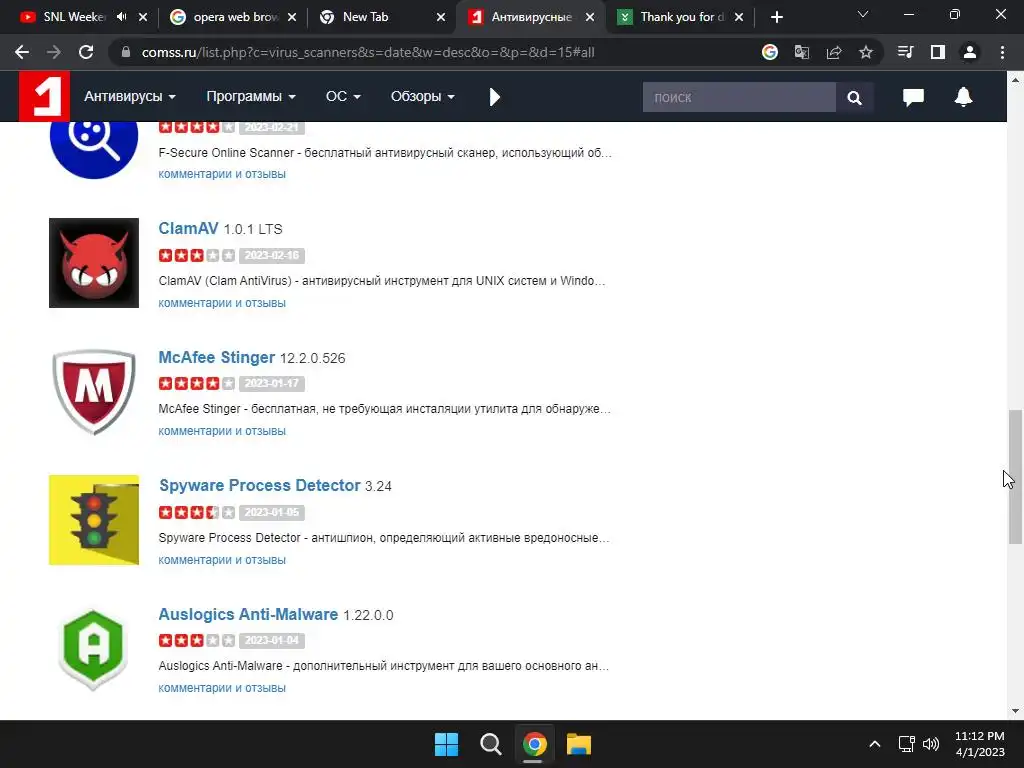Click the Chrome taskbar icon
Viewport: 1024px width, 768px height.
point(534,744)
